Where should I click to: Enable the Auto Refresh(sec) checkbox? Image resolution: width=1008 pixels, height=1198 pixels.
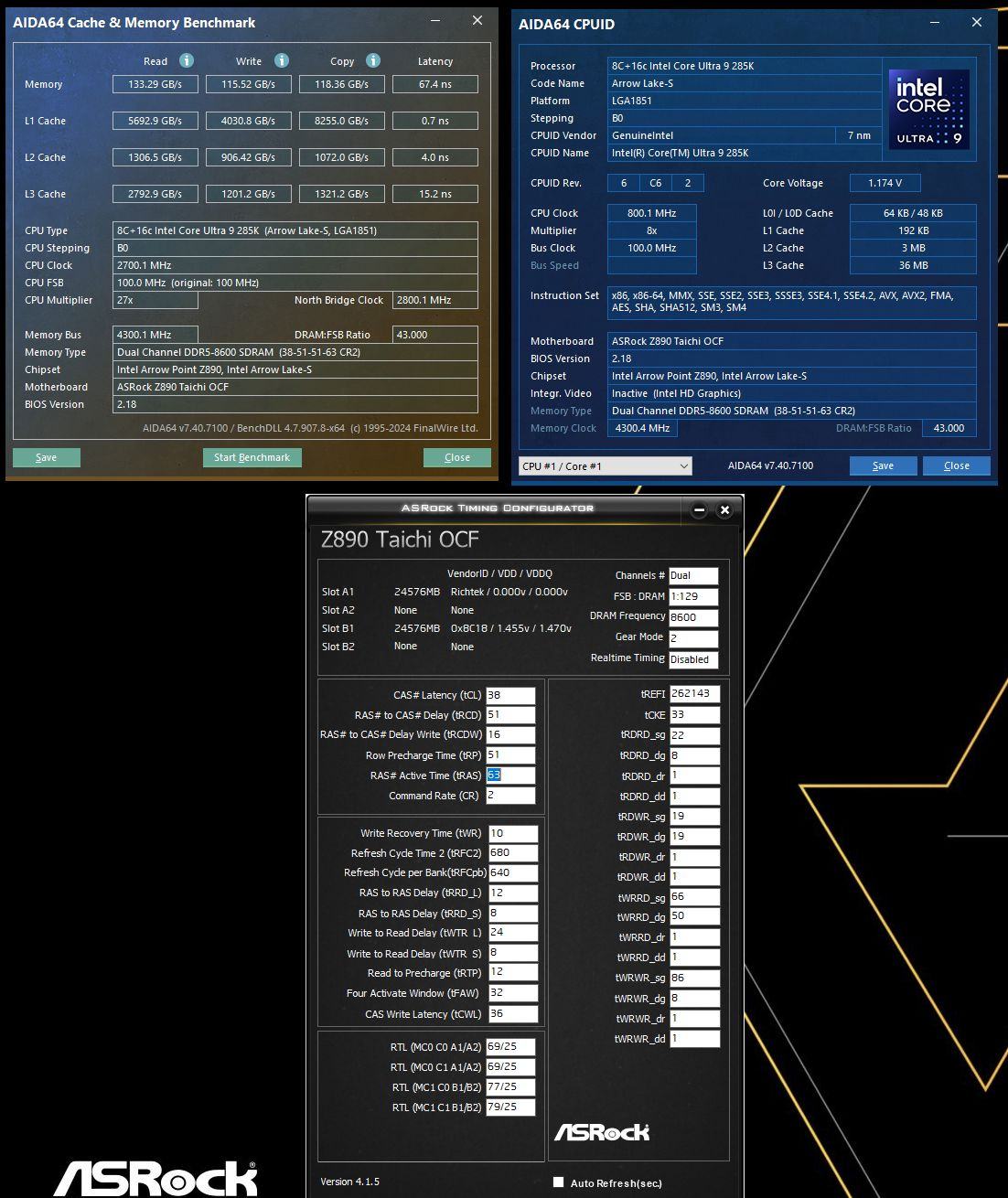(x=558, y=1182)
